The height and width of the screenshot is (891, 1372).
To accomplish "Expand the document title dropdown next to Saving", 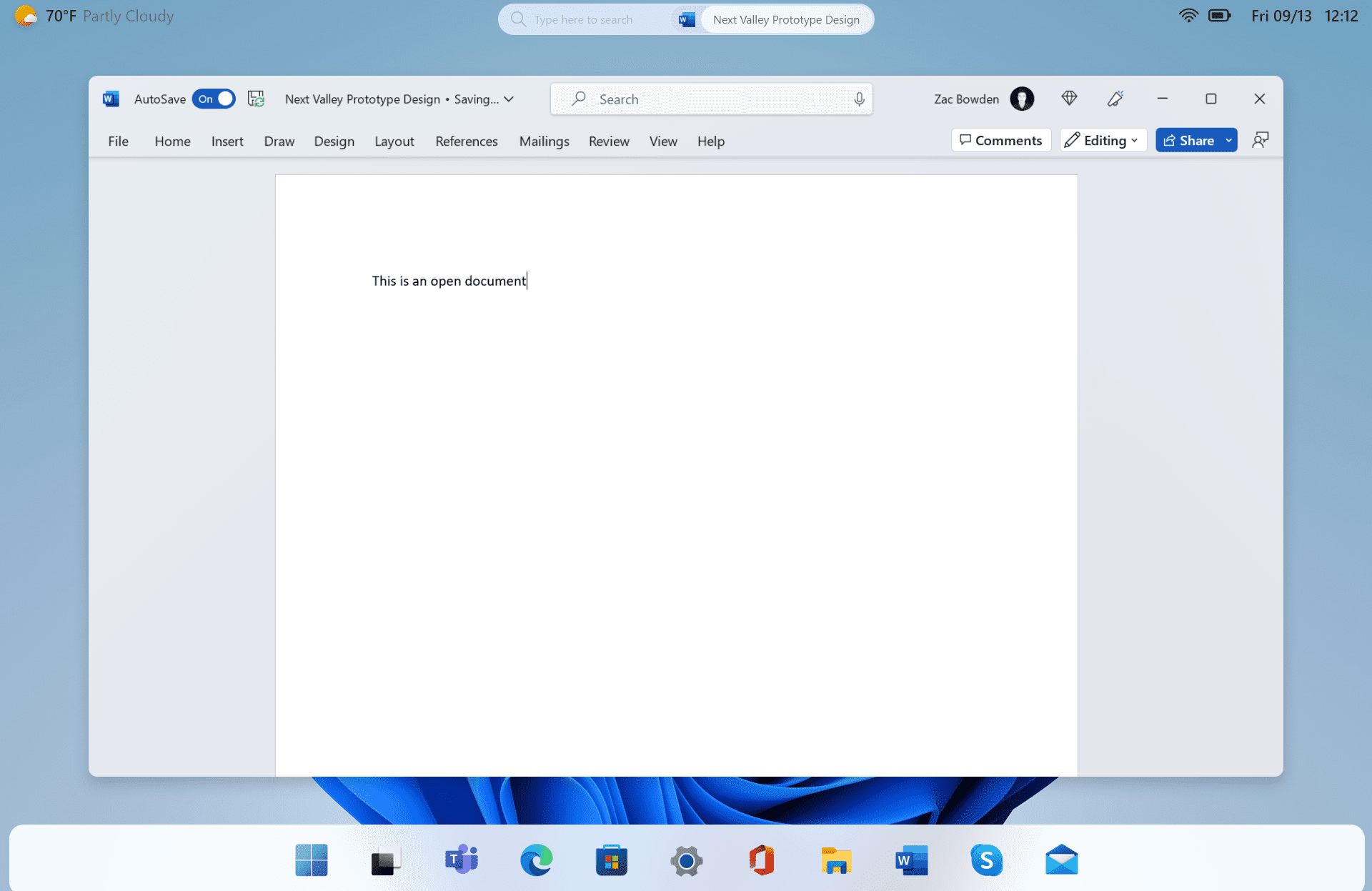I will tap(508, 99).
